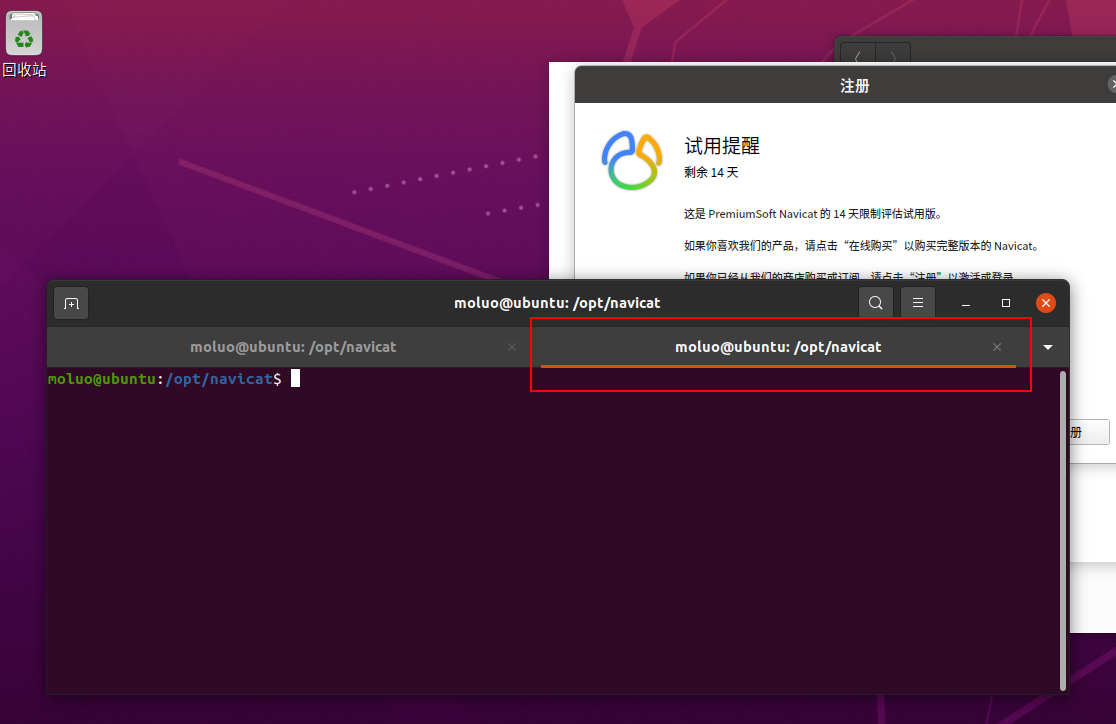Screen dimensions: 1116x724
Task: Open the terminal search magnifier icon
Action: (875, 303)
